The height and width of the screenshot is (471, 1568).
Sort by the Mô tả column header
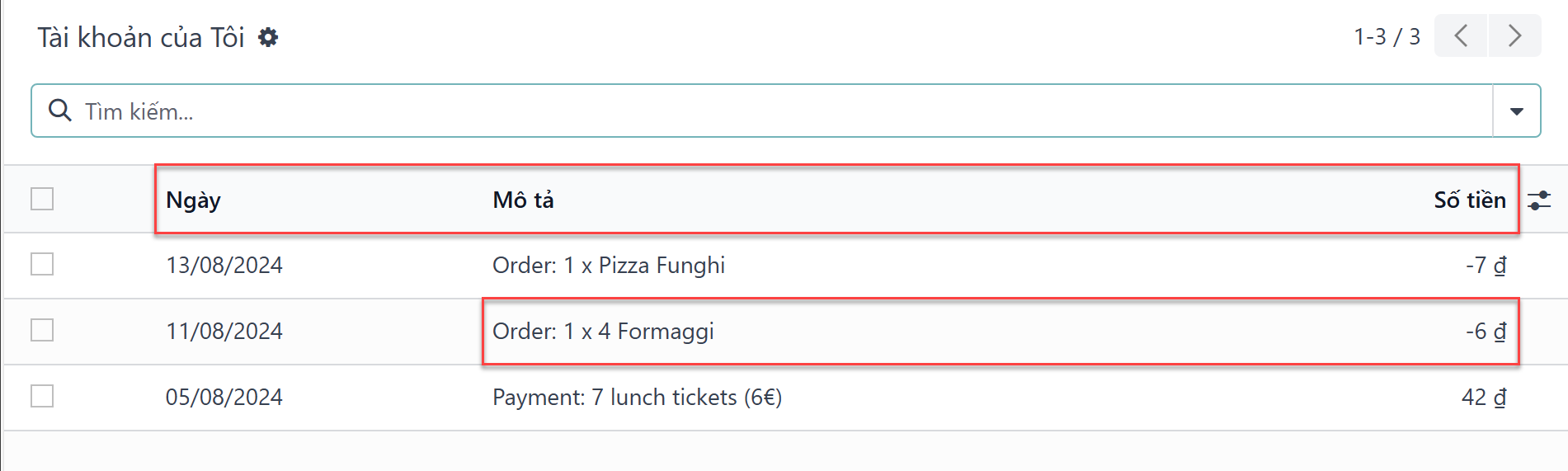click(523, 200)
